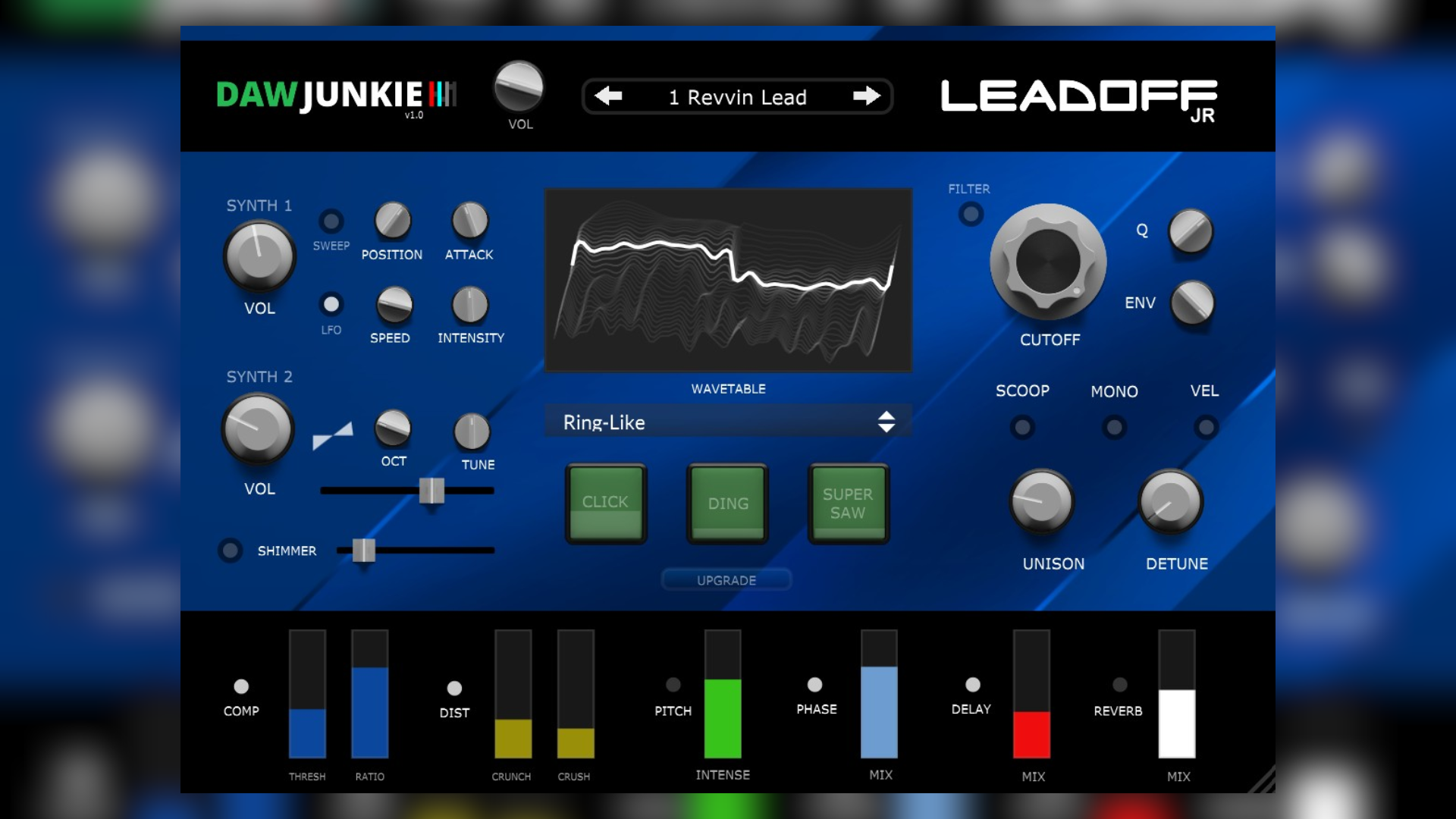Click the DELAY MIX red slider
1456x819 pixels.
(x=1031, y=694)
